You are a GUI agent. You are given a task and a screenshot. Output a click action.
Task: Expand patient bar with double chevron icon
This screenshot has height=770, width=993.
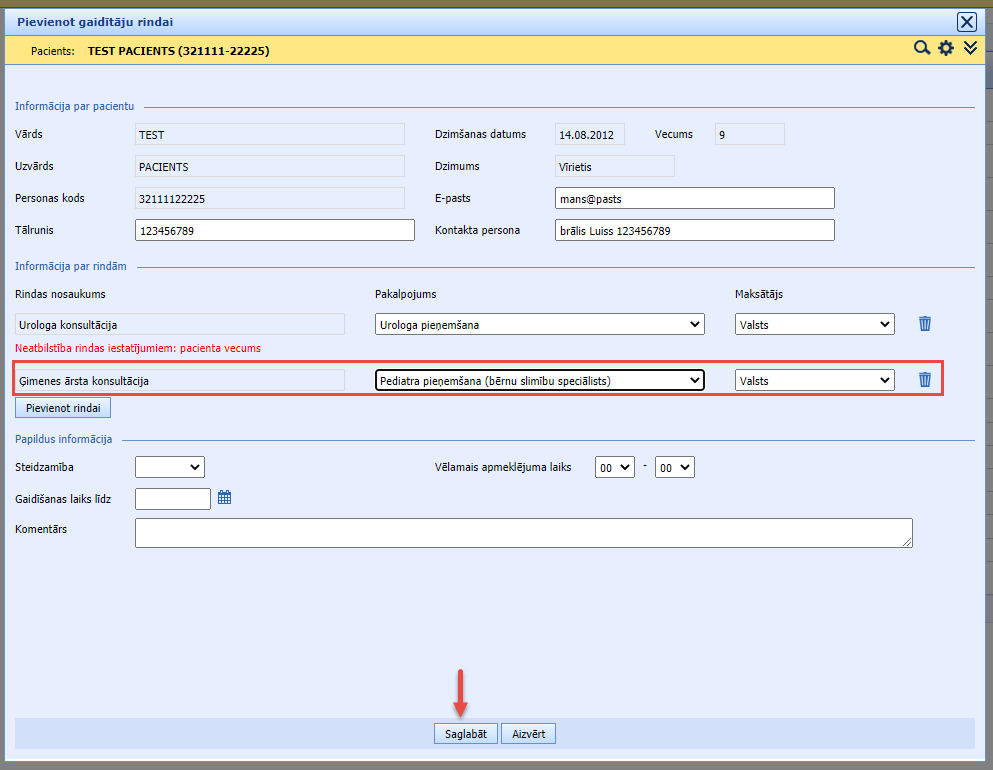pyautogui.click(x=970, y=48)
